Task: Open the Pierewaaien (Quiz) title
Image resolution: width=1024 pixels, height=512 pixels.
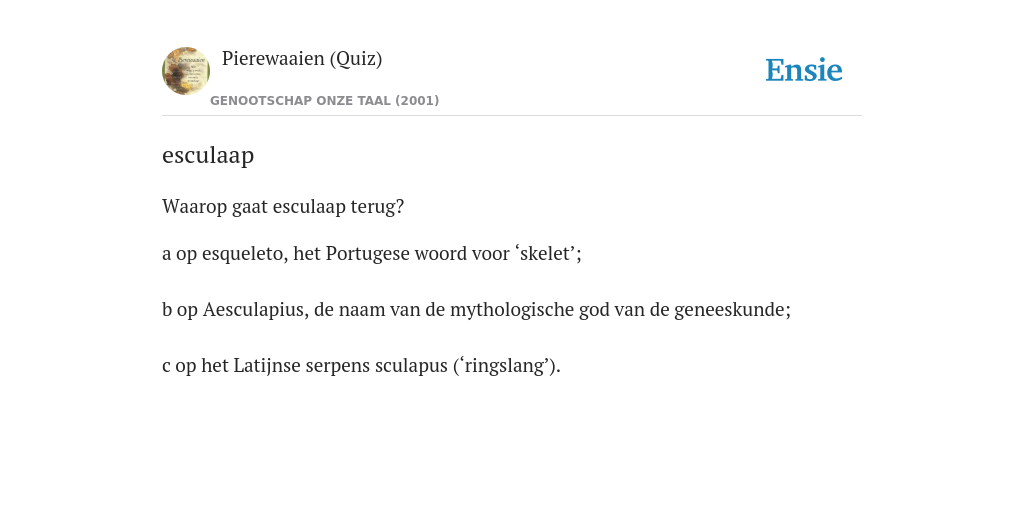Action: coord(302,59)
